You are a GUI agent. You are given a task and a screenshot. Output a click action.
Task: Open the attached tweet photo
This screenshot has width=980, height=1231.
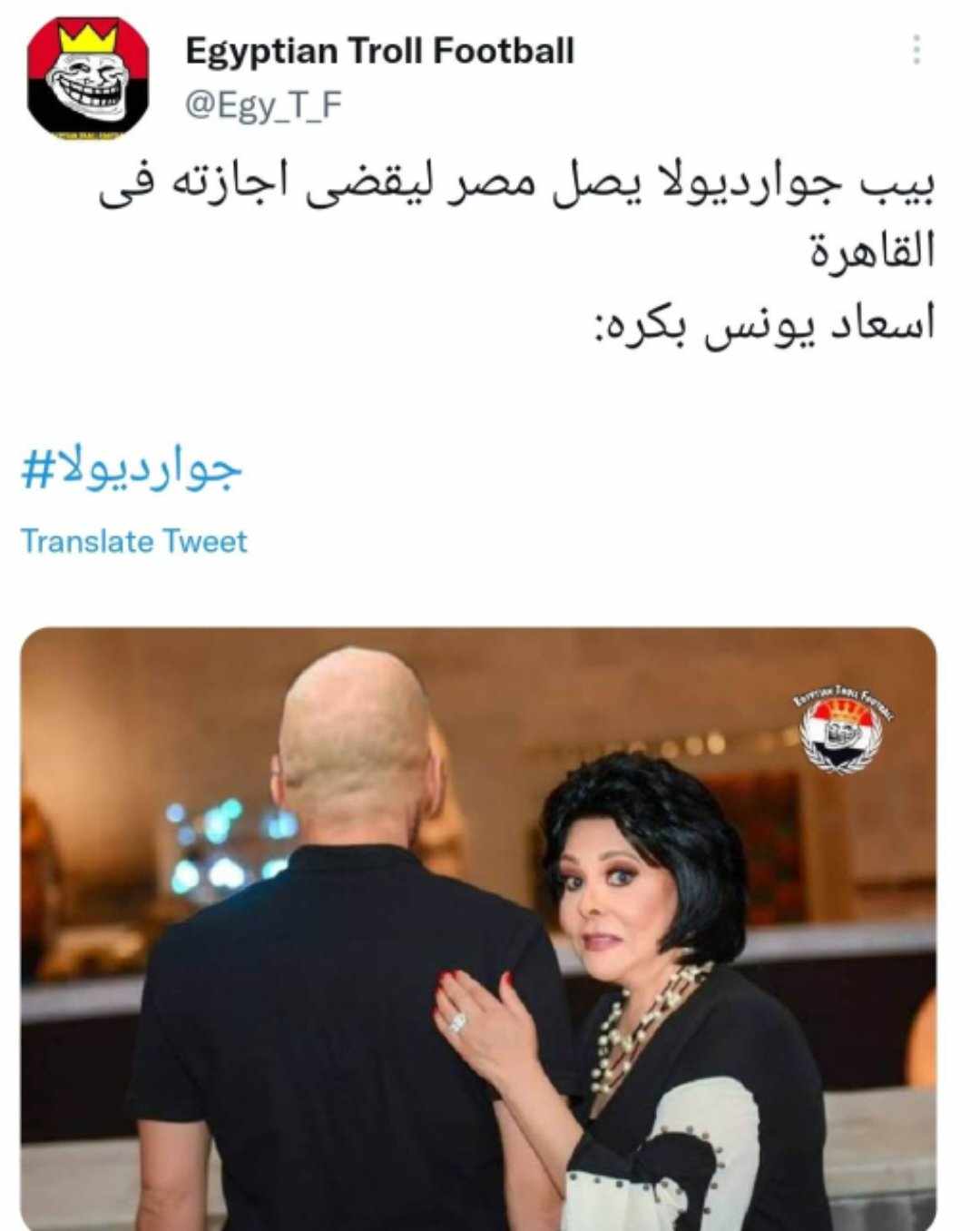(478, 929)
